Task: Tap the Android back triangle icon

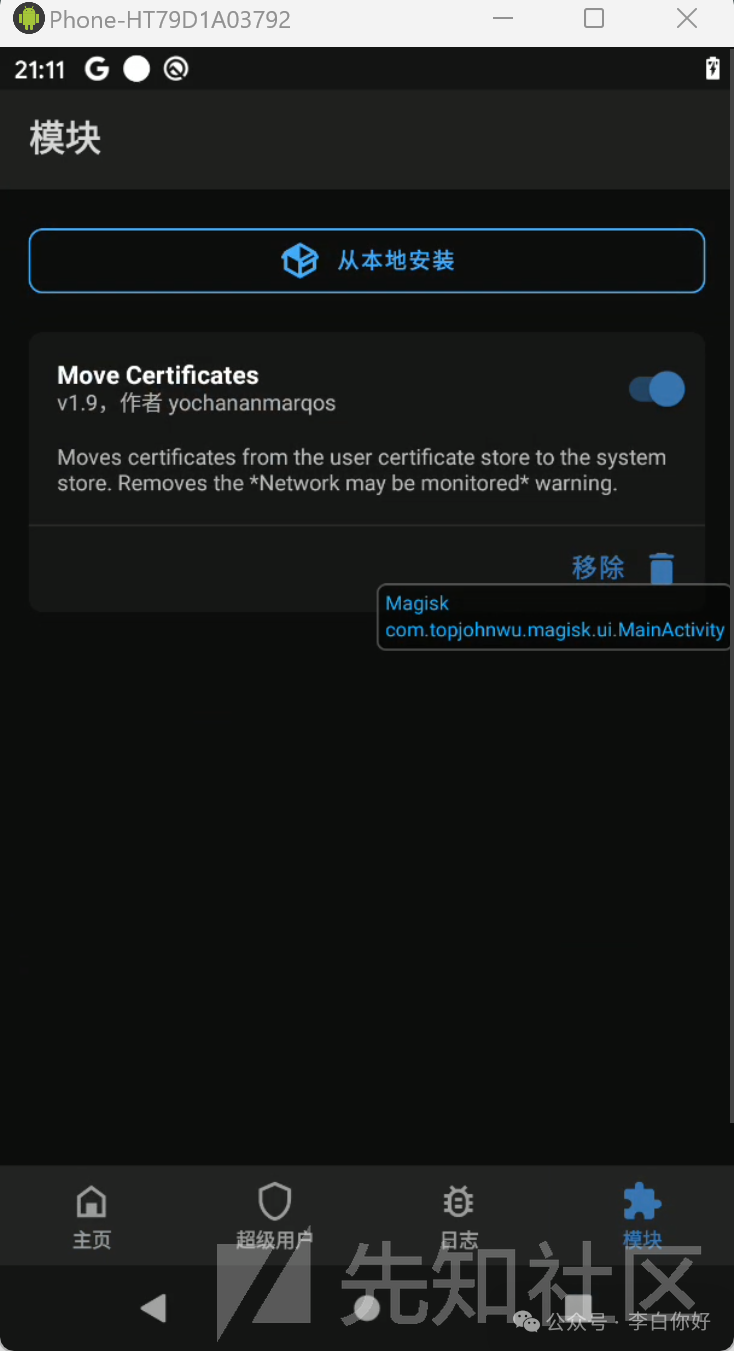Action: pos(153,1307)
